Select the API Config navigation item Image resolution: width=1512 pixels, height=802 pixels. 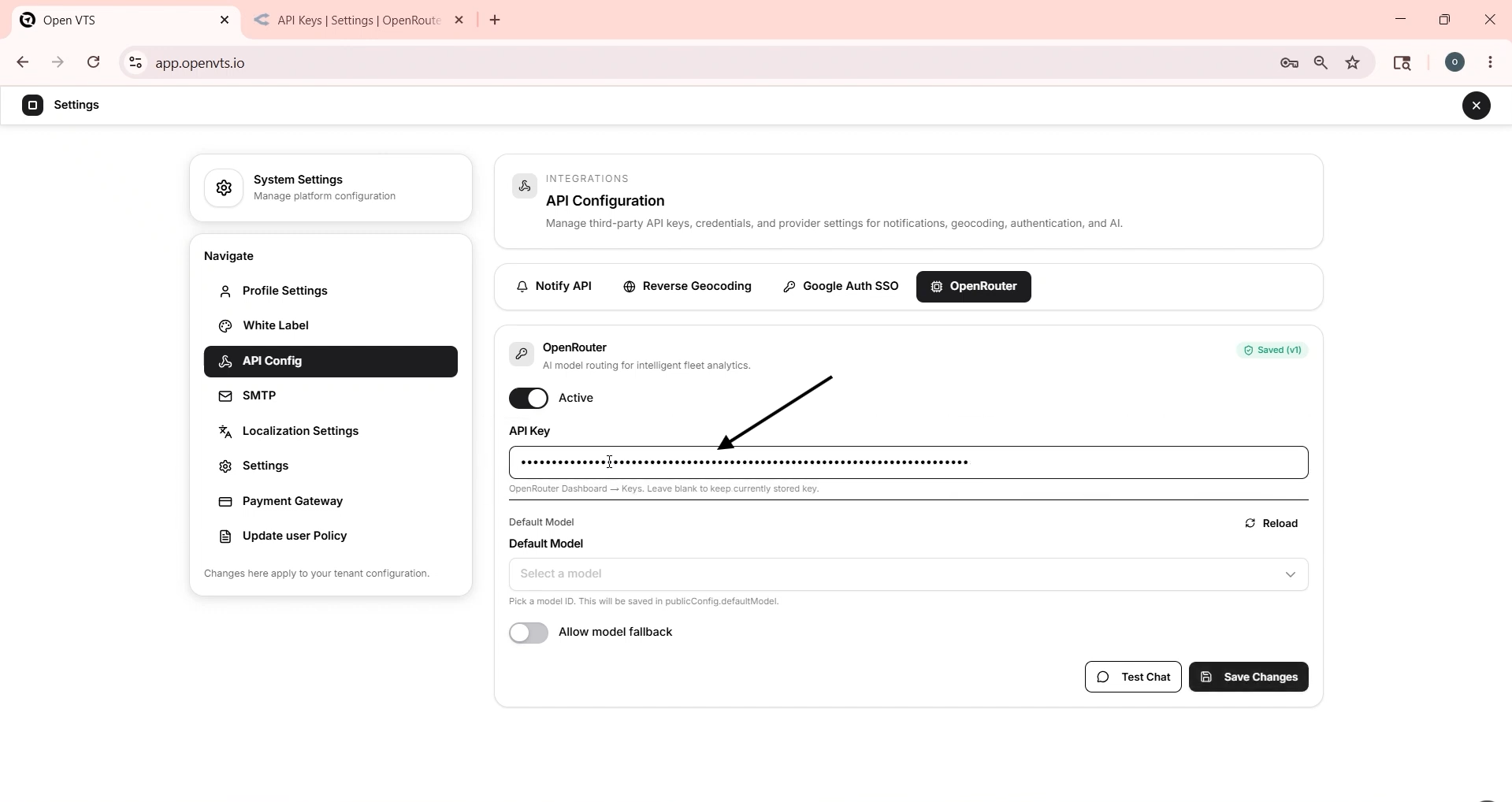click(330, 361)
